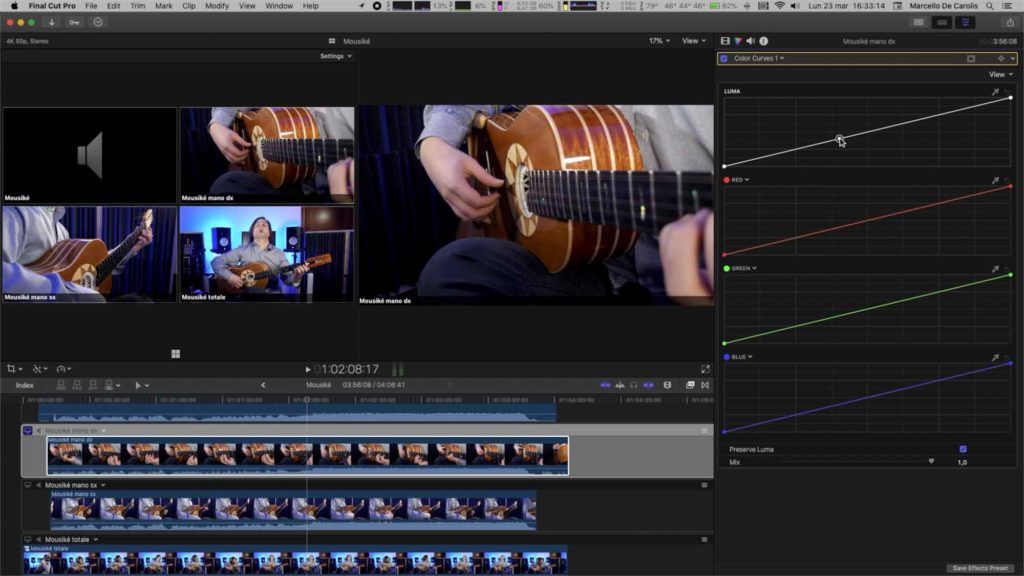This screenshot has width=1024, height=576.
Task: Click the Index button
Action: (x=24, y=385)
